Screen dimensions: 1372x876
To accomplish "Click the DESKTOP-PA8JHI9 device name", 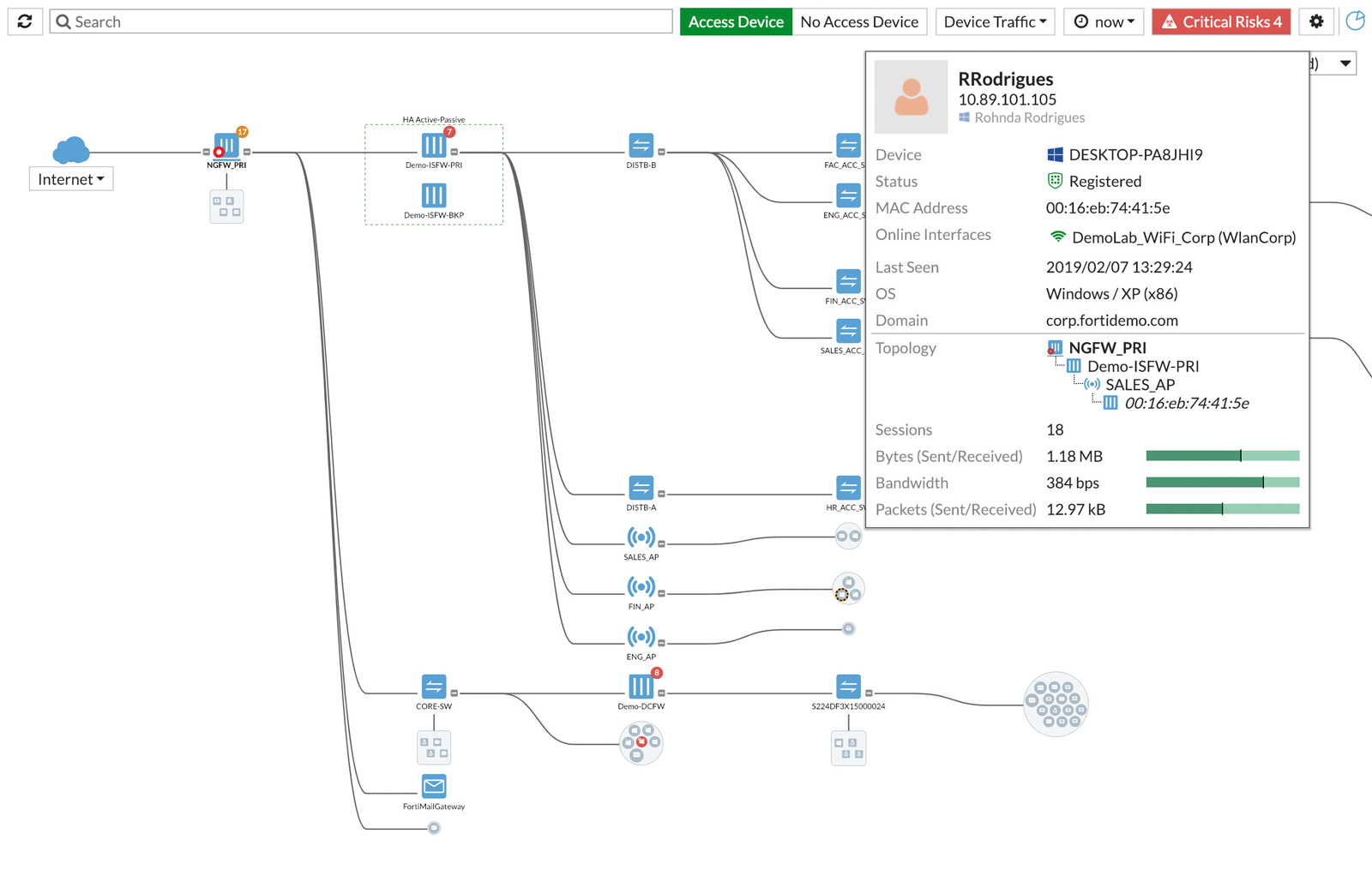I will coord(1135,154).
